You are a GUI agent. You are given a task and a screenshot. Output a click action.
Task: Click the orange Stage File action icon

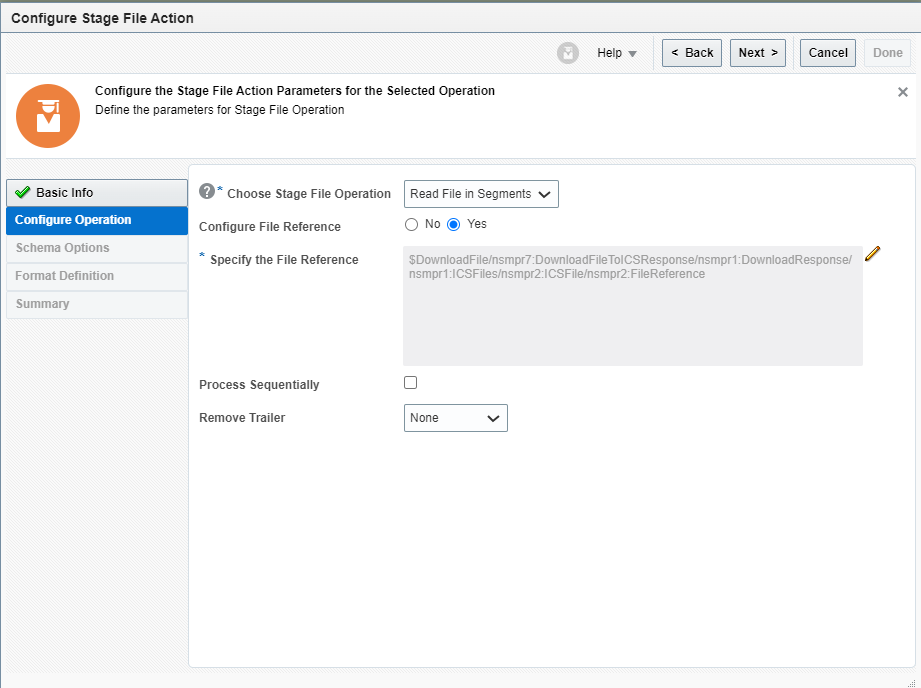click(48, 116)
